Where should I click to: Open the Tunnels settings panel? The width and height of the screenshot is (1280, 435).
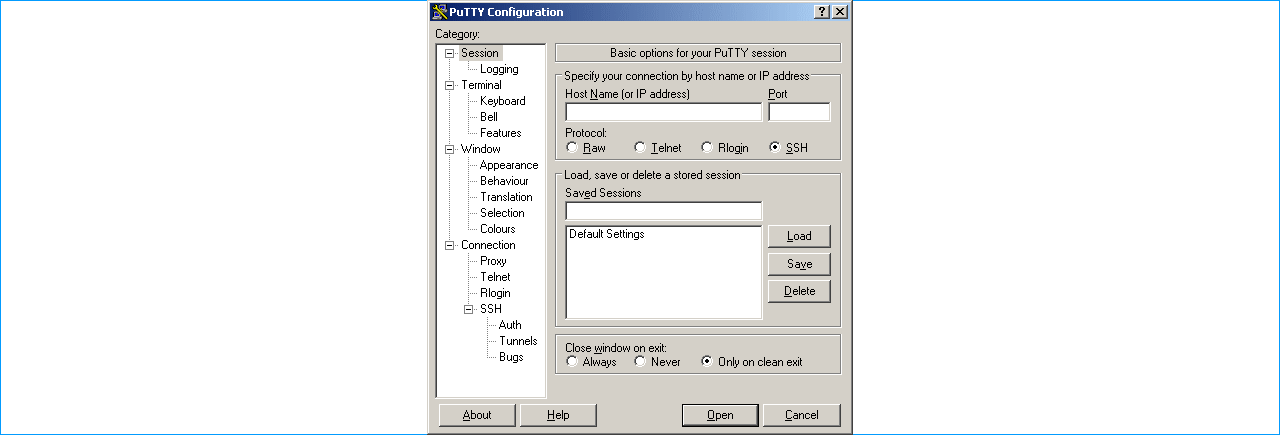click(518, 341)
